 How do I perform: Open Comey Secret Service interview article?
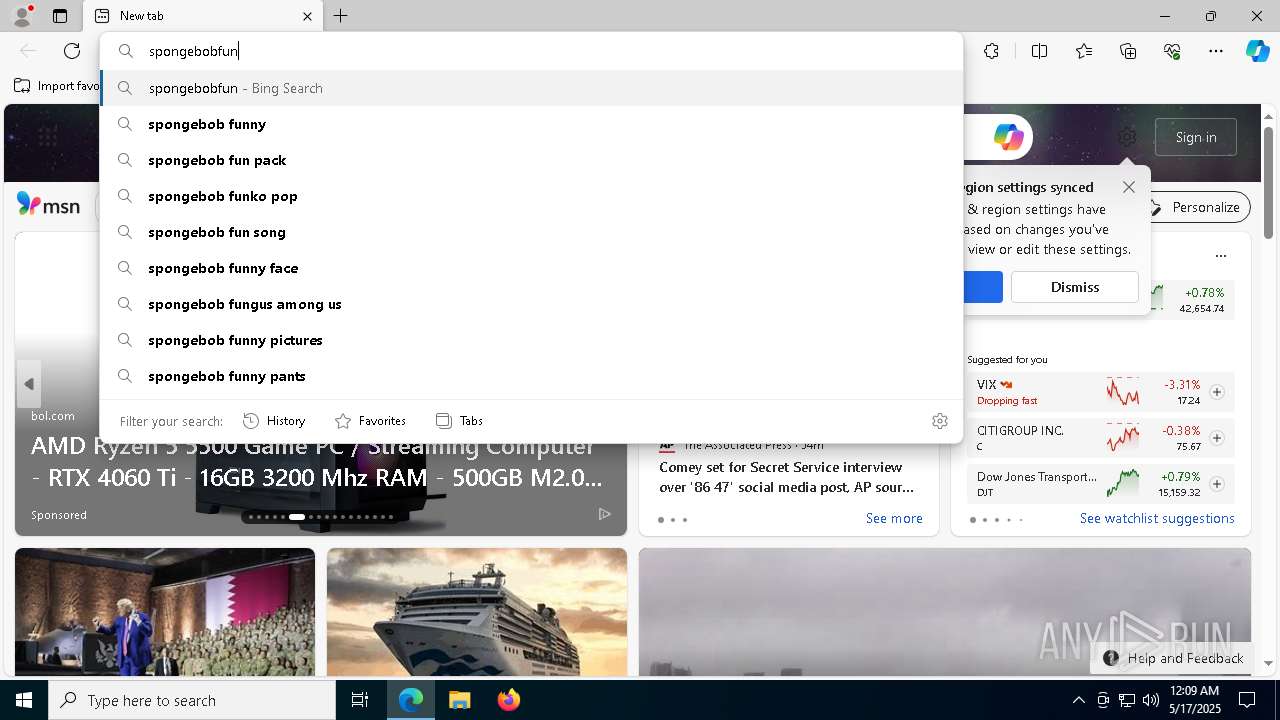787,477
